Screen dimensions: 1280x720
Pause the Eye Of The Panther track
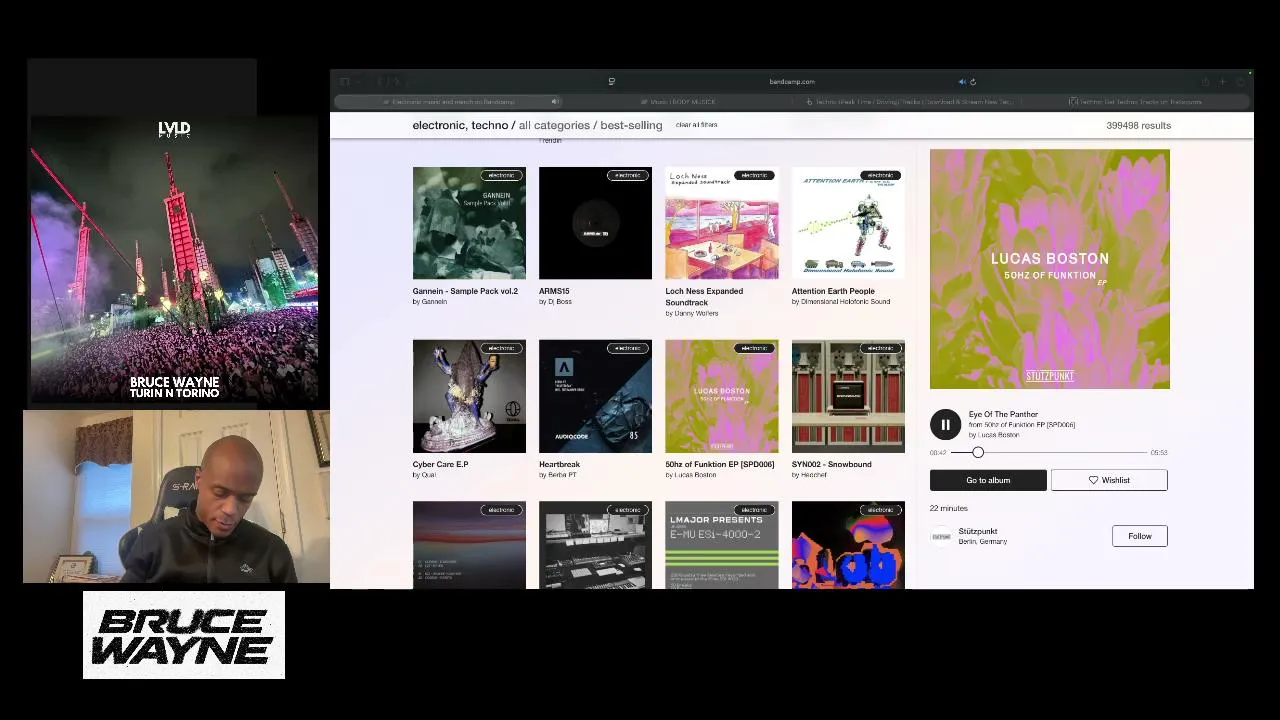[945, 425]
